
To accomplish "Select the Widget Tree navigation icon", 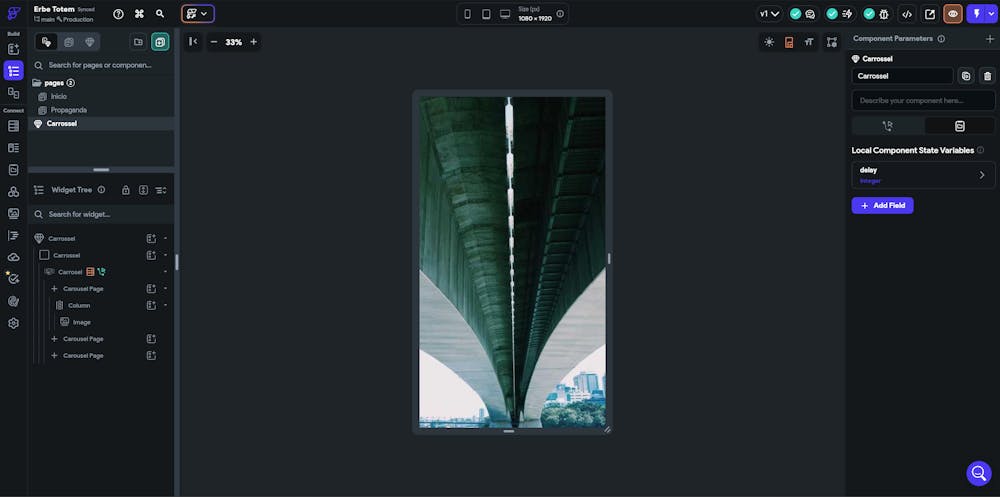I will [x=13, y=71].
